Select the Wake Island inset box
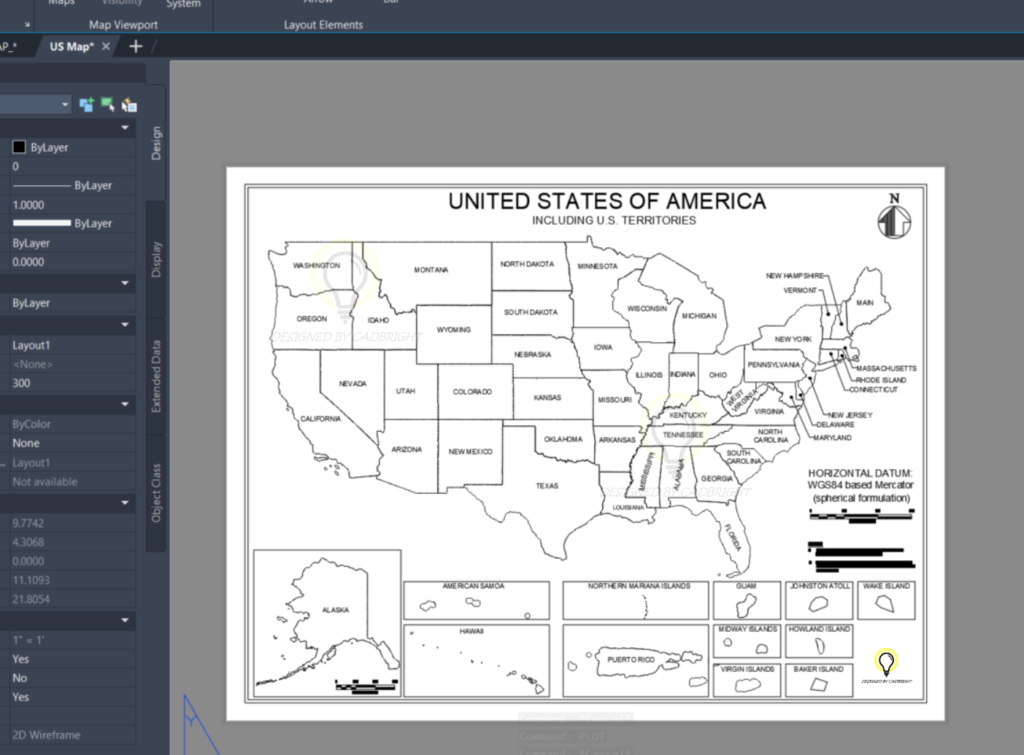1024x755 pixels. point(886,600)
